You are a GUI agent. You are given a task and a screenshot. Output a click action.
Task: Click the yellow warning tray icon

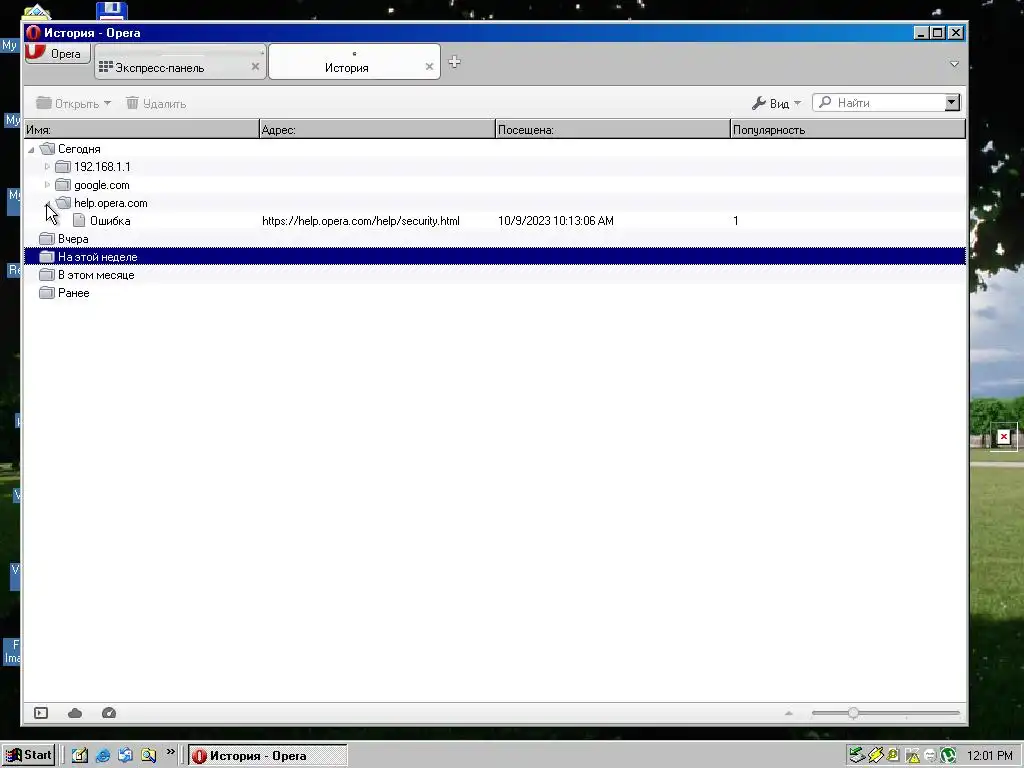tap(912, 756)
